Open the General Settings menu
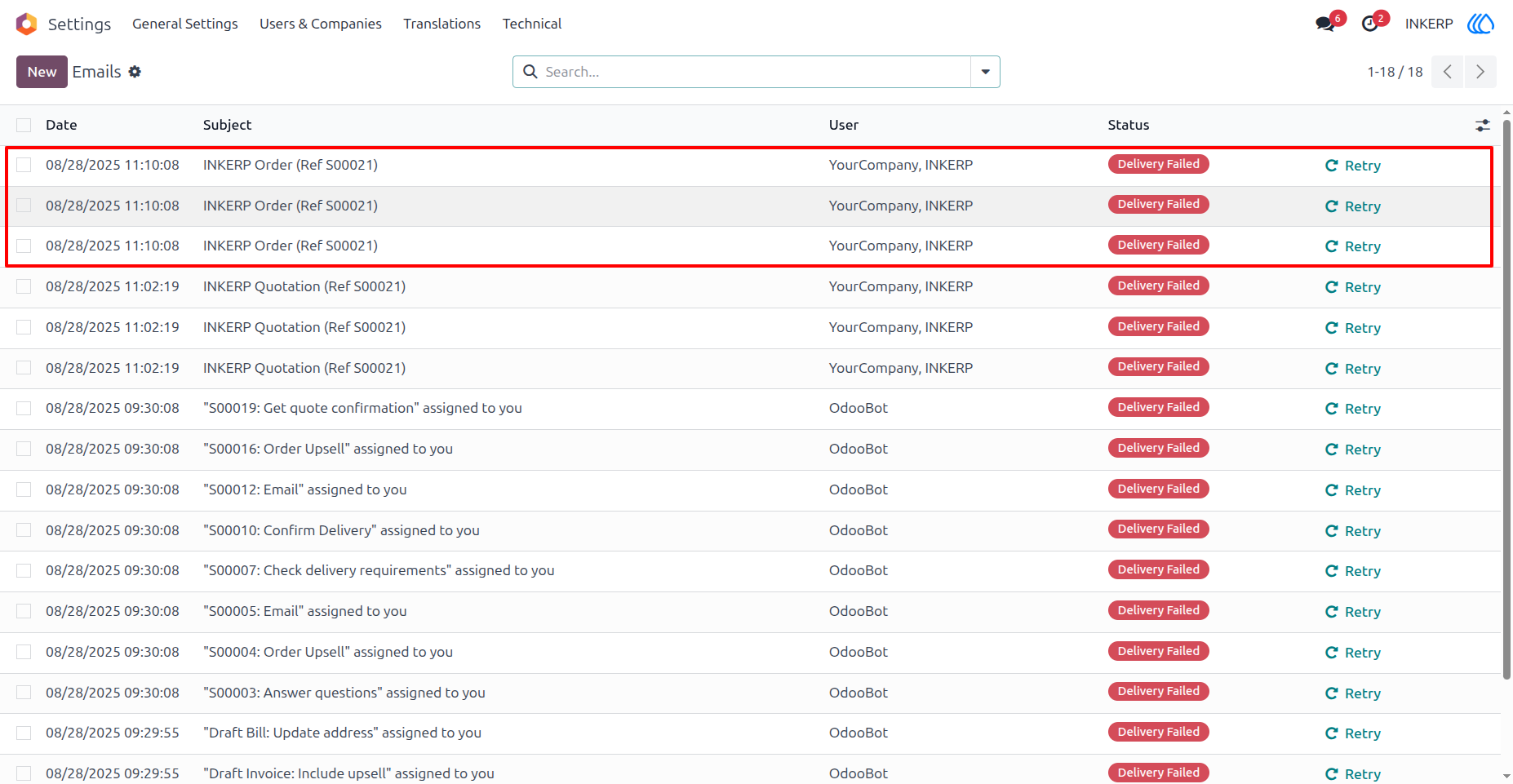 point(185,24)
